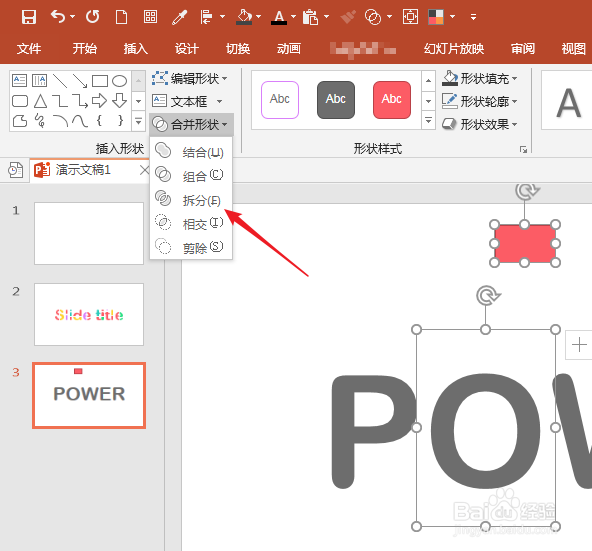Select the right block arrow shape
This screenshot has height=551, width=592.
100,101
